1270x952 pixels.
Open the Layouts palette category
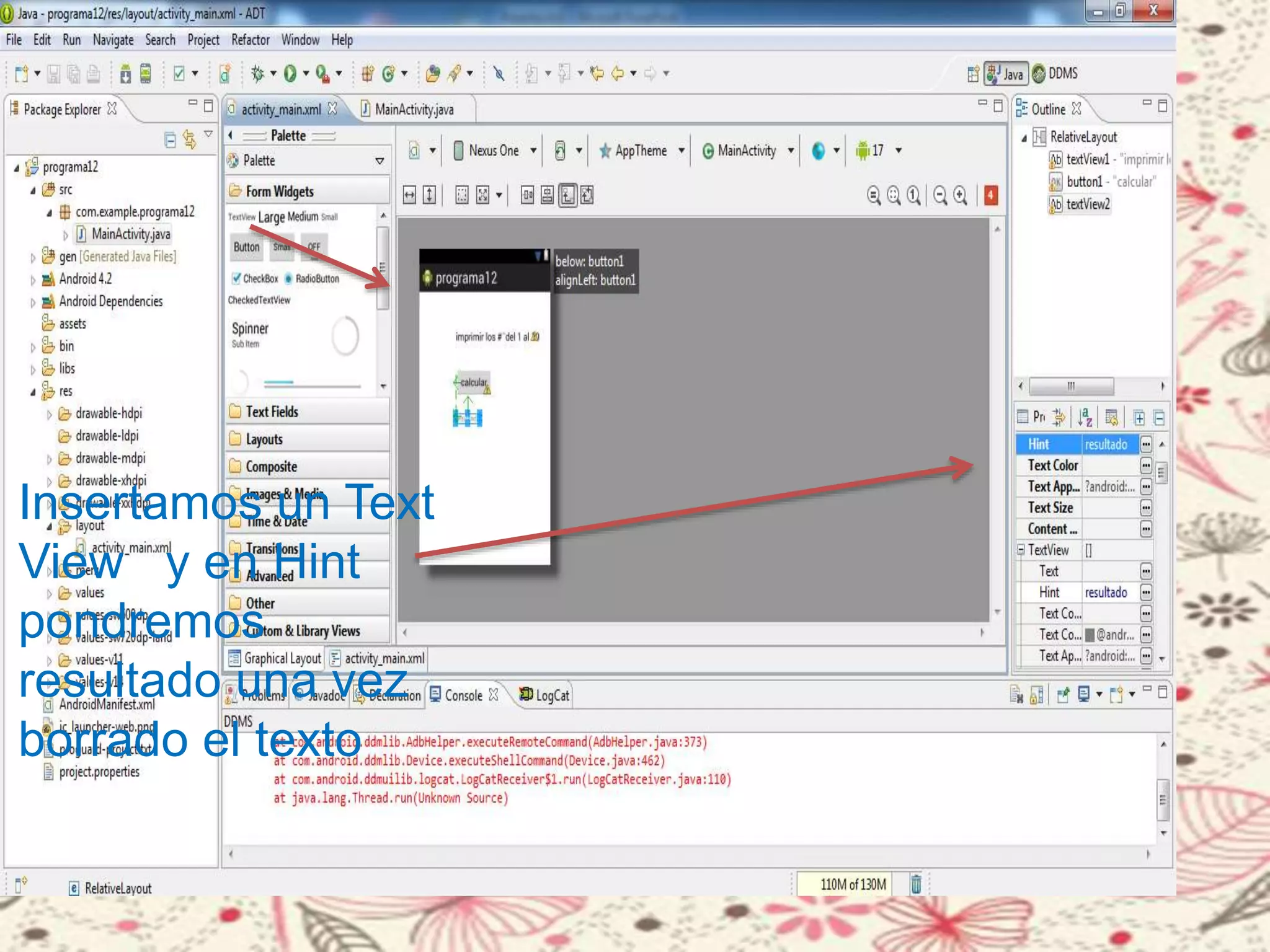point(308,439)
